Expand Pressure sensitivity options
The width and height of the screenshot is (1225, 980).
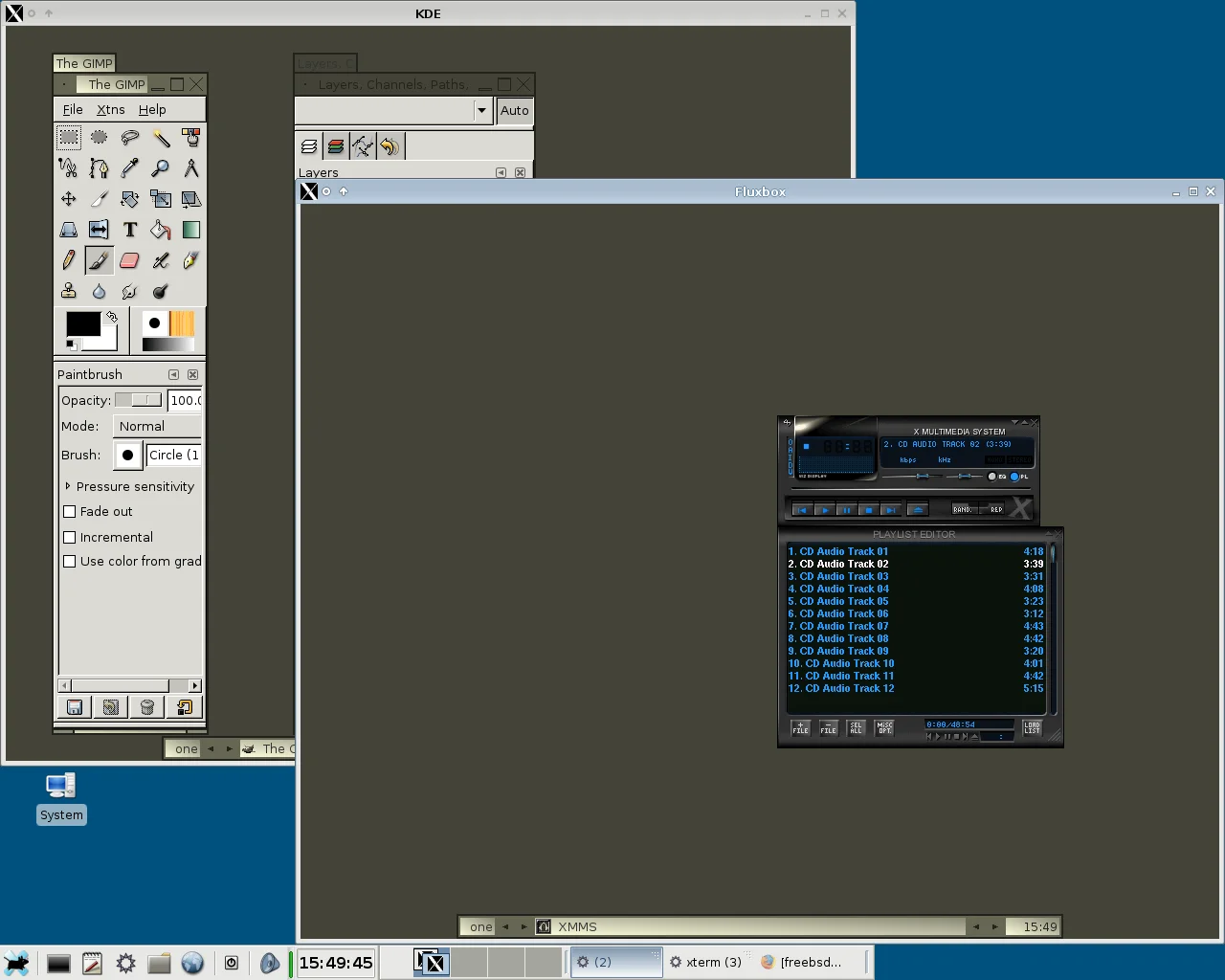point(68,486)
